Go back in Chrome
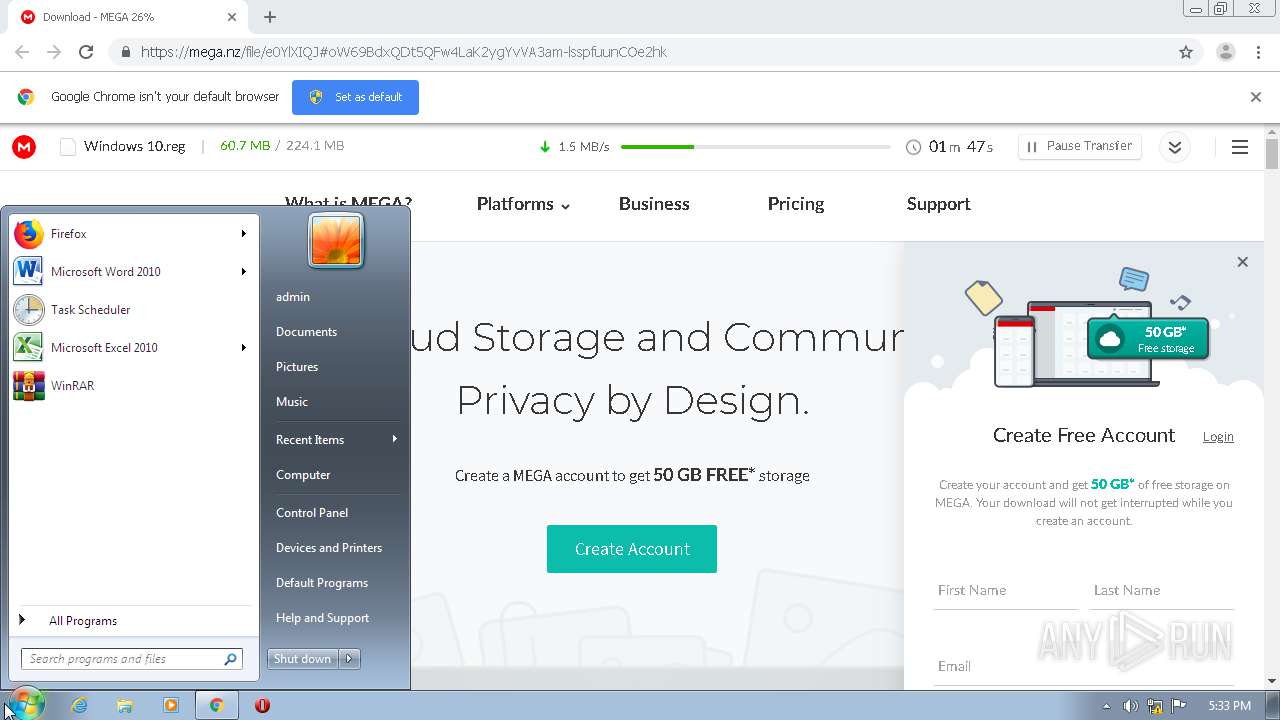Screen dimensions: 1280x720 pos(22,52)
